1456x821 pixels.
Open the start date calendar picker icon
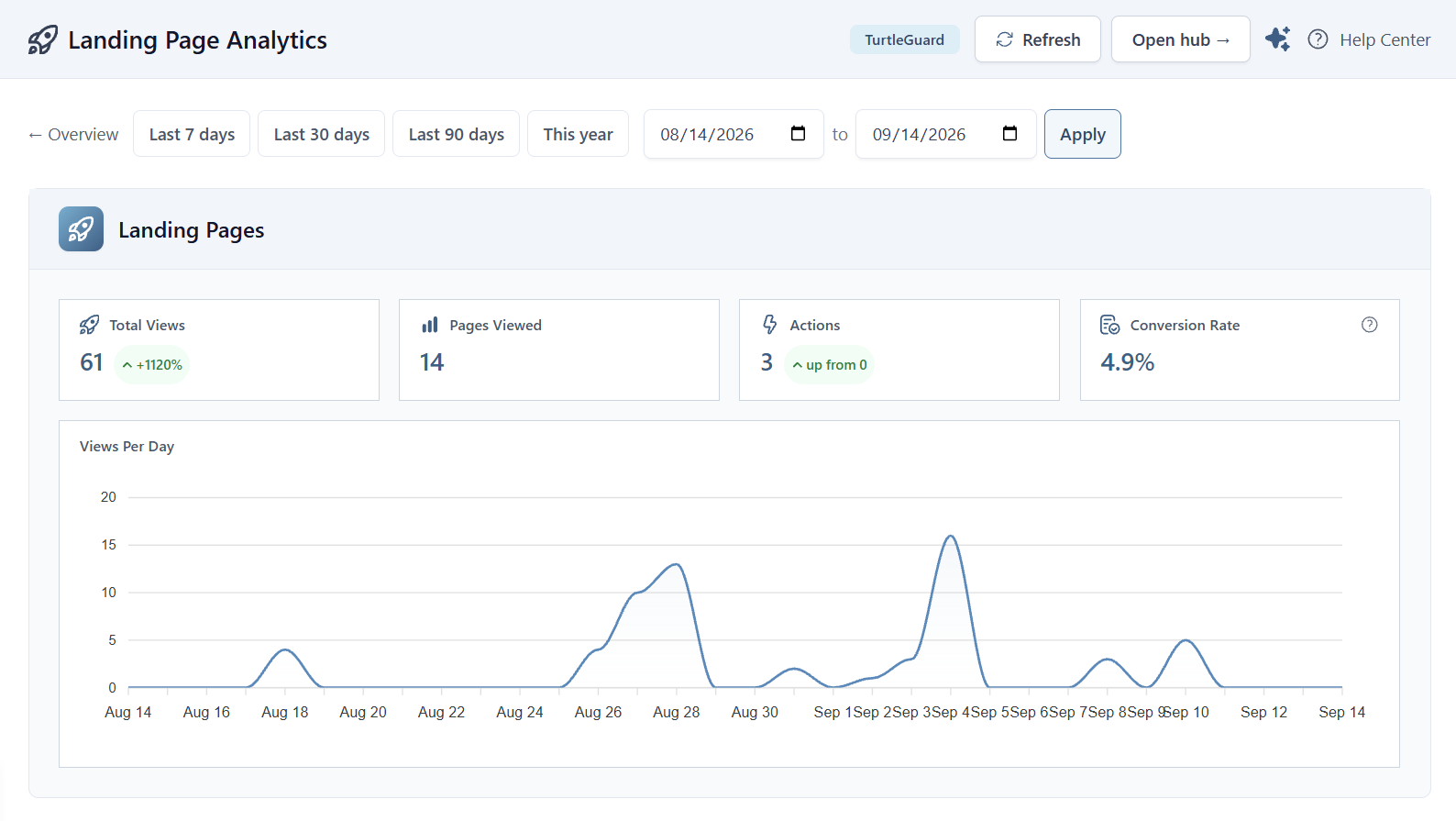(798, 134)
